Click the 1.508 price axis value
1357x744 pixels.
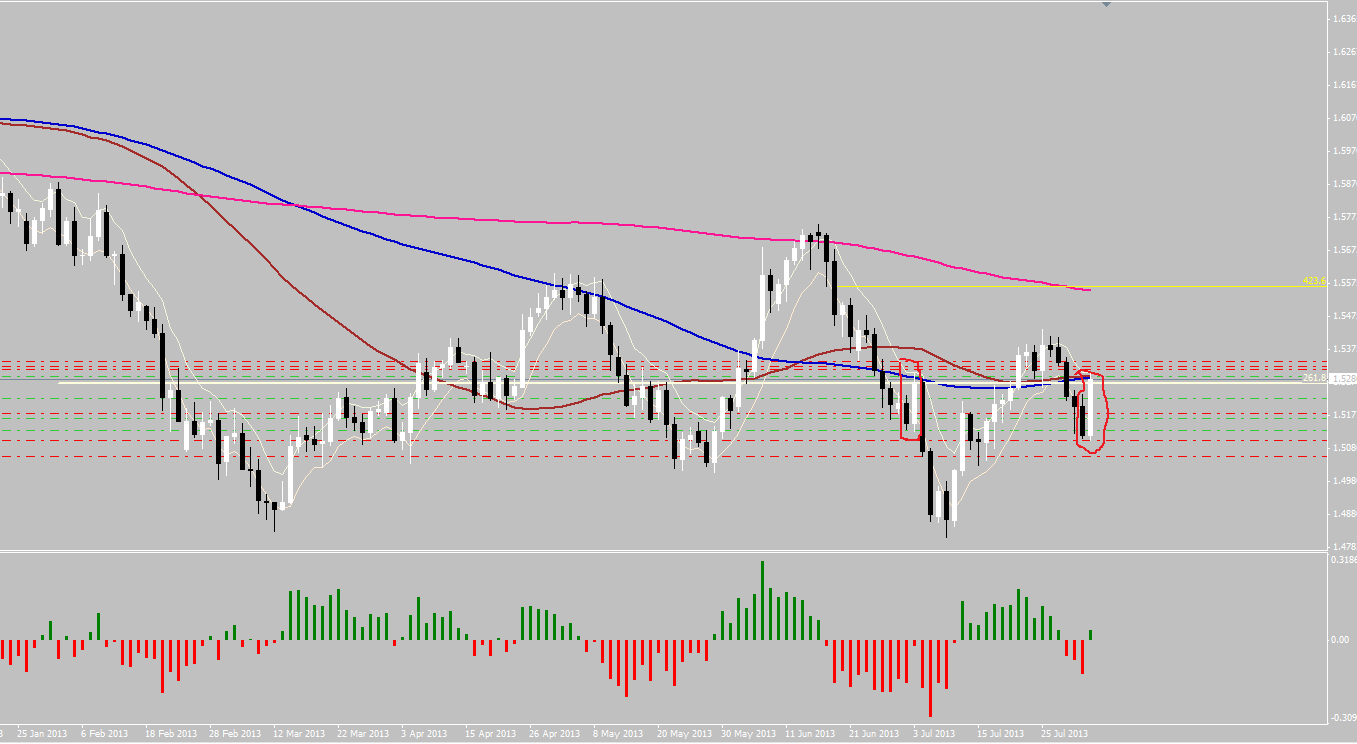click(x=1343, y=447)
